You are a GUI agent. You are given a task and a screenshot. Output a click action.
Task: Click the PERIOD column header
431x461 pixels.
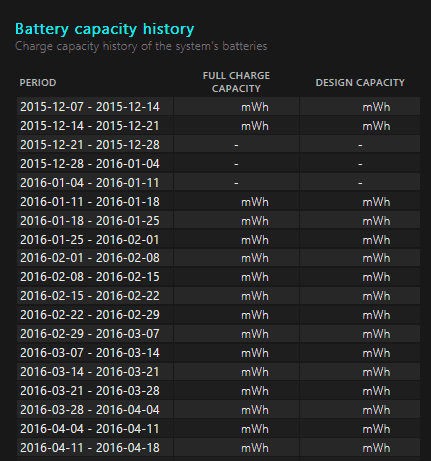click(x=38, y=83)
